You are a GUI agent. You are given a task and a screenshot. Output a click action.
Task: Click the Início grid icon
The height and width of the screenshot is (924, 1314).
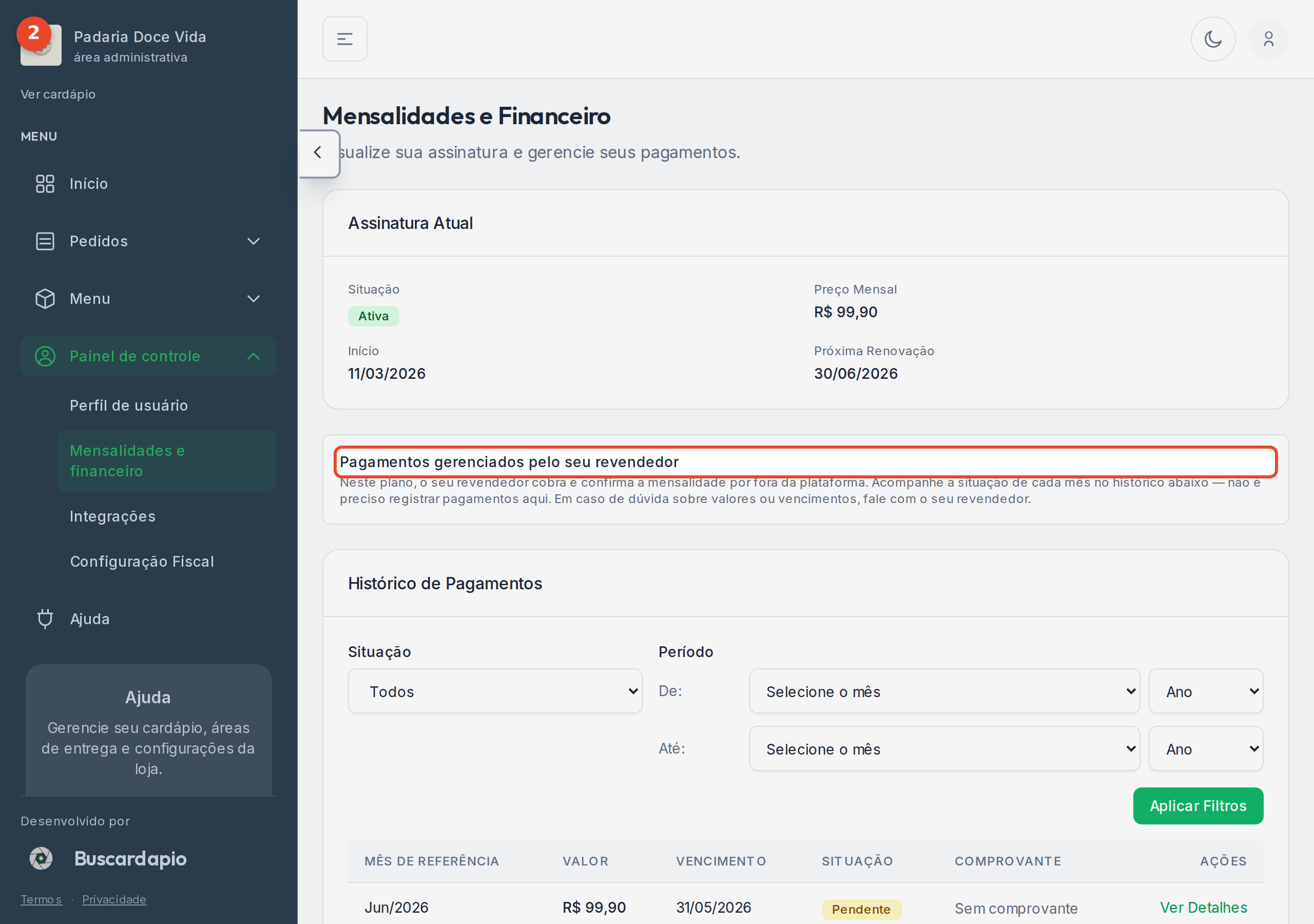[x=45, y=184]
